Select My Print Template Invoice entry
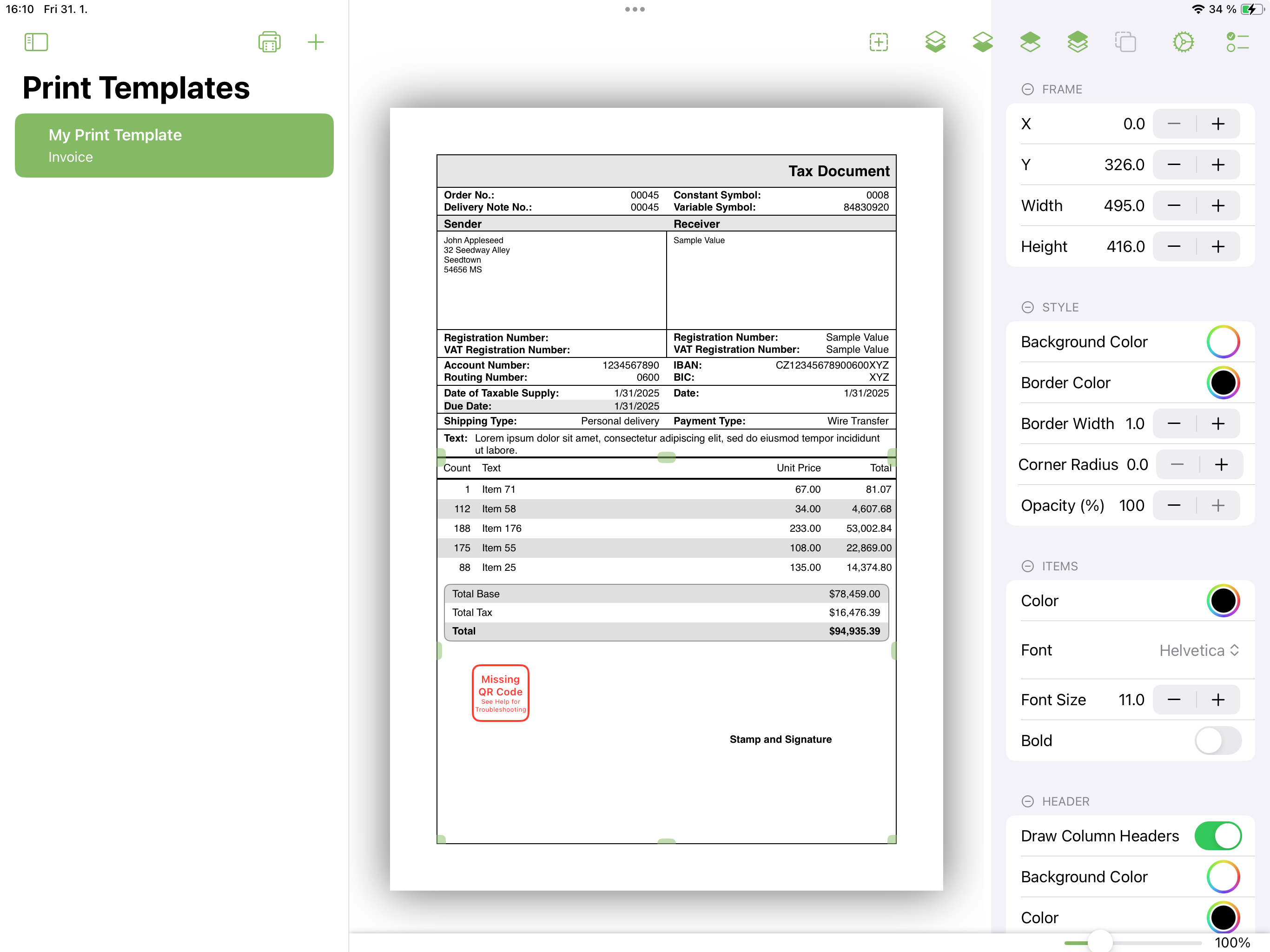The height and width of the screenshot is (952, 1270). [174, 145]
